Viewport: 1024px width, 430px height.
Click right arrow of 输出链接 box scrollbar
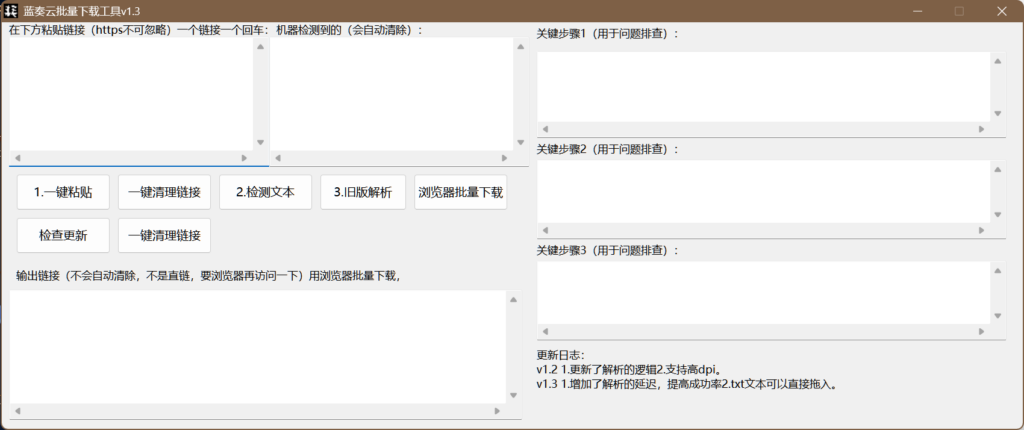tap(497, 411)
